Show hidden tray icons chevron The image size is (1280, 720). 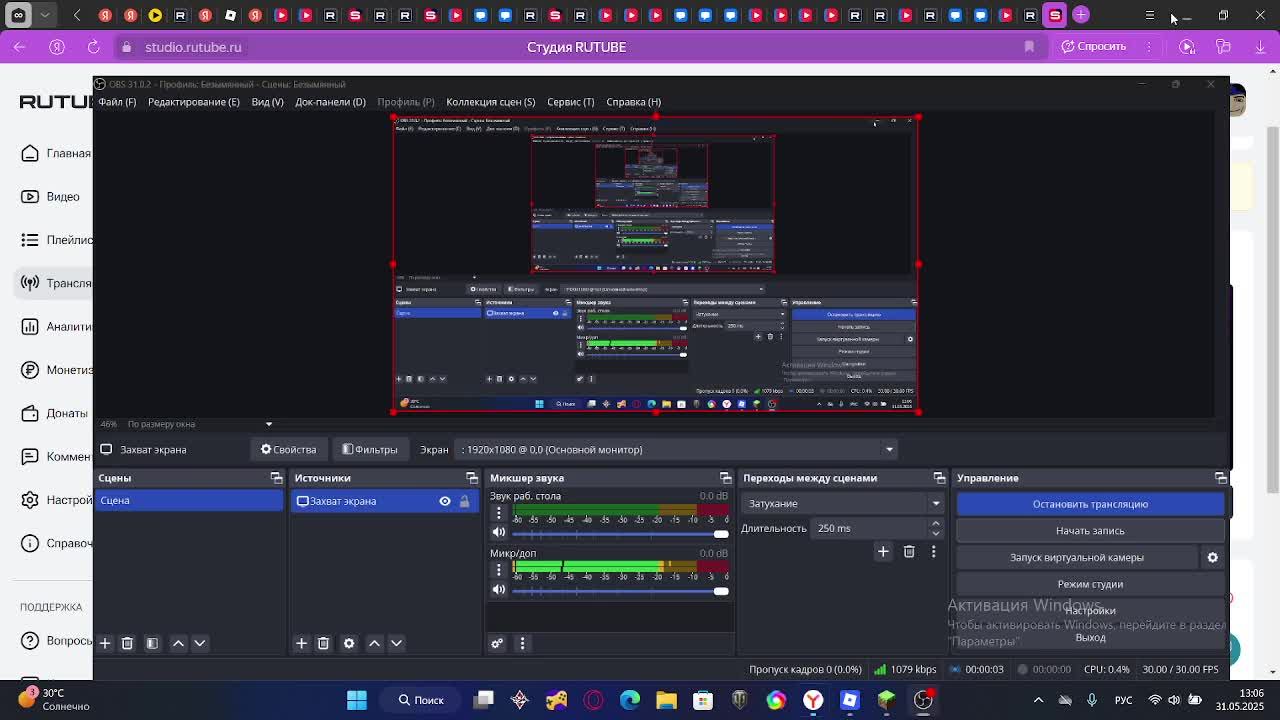(x=1038, y=700)
